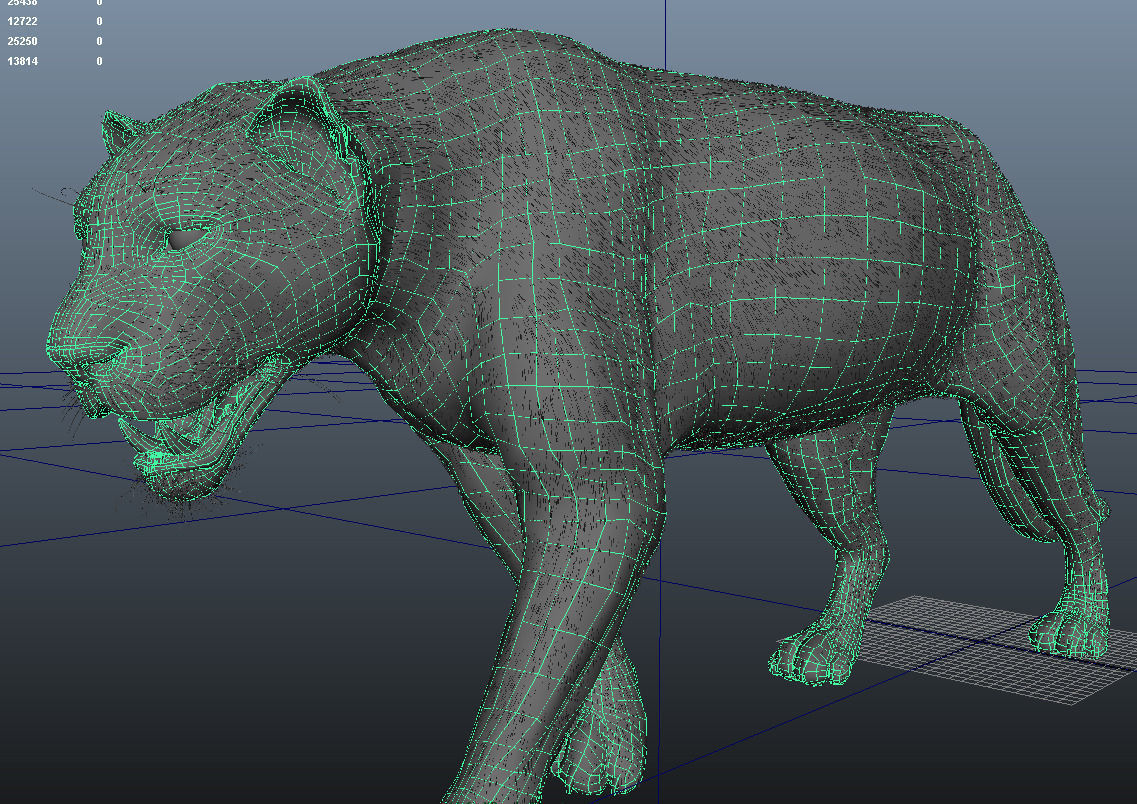Screen dimensions: 1137x804
Task: Select the vertical blue axis line above the back
Action: pyautogui.click(x=665, y=34)
